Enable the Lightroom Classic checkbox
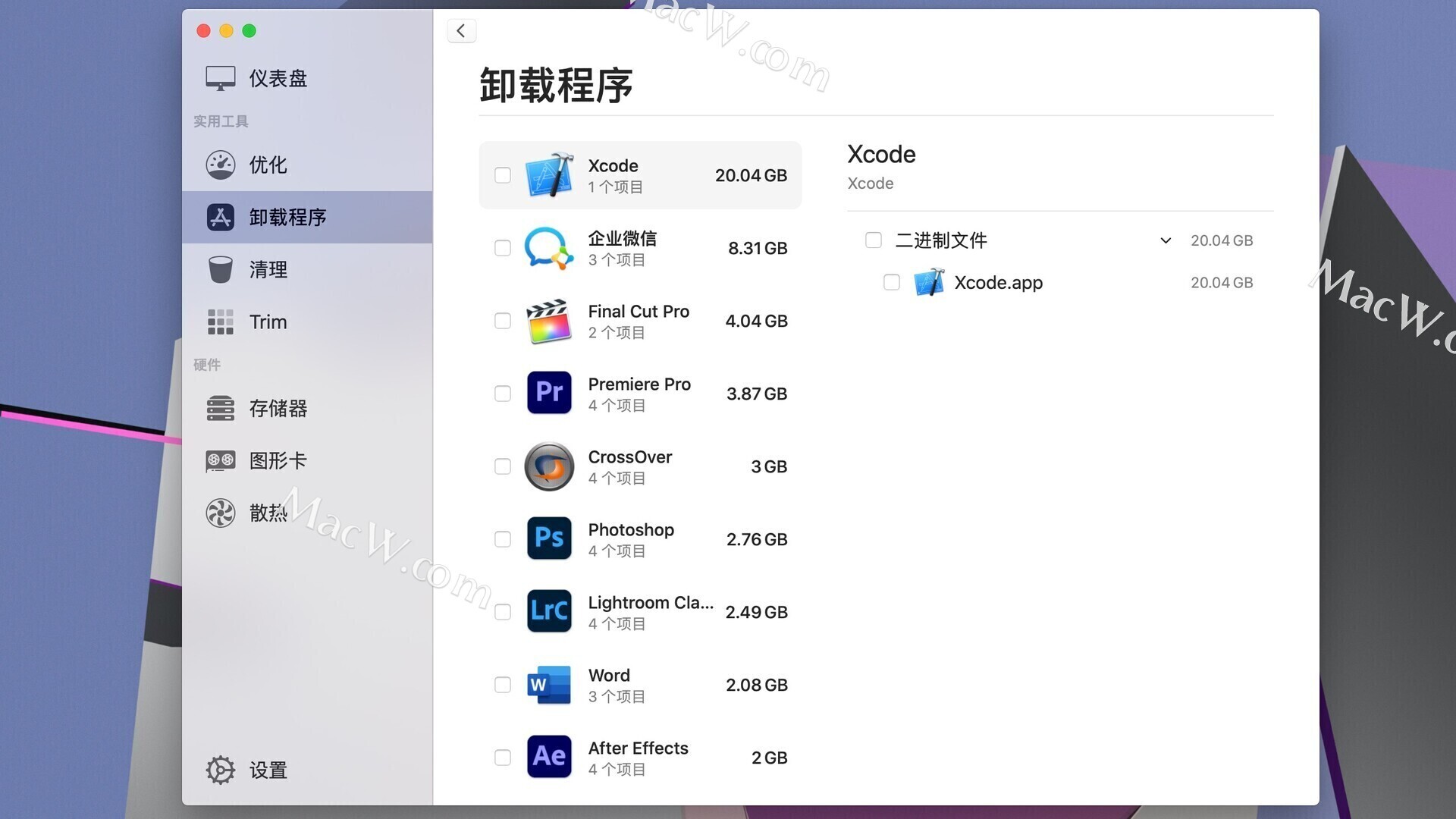Viewport: 1456px width, 819px height. pos(503,612)
